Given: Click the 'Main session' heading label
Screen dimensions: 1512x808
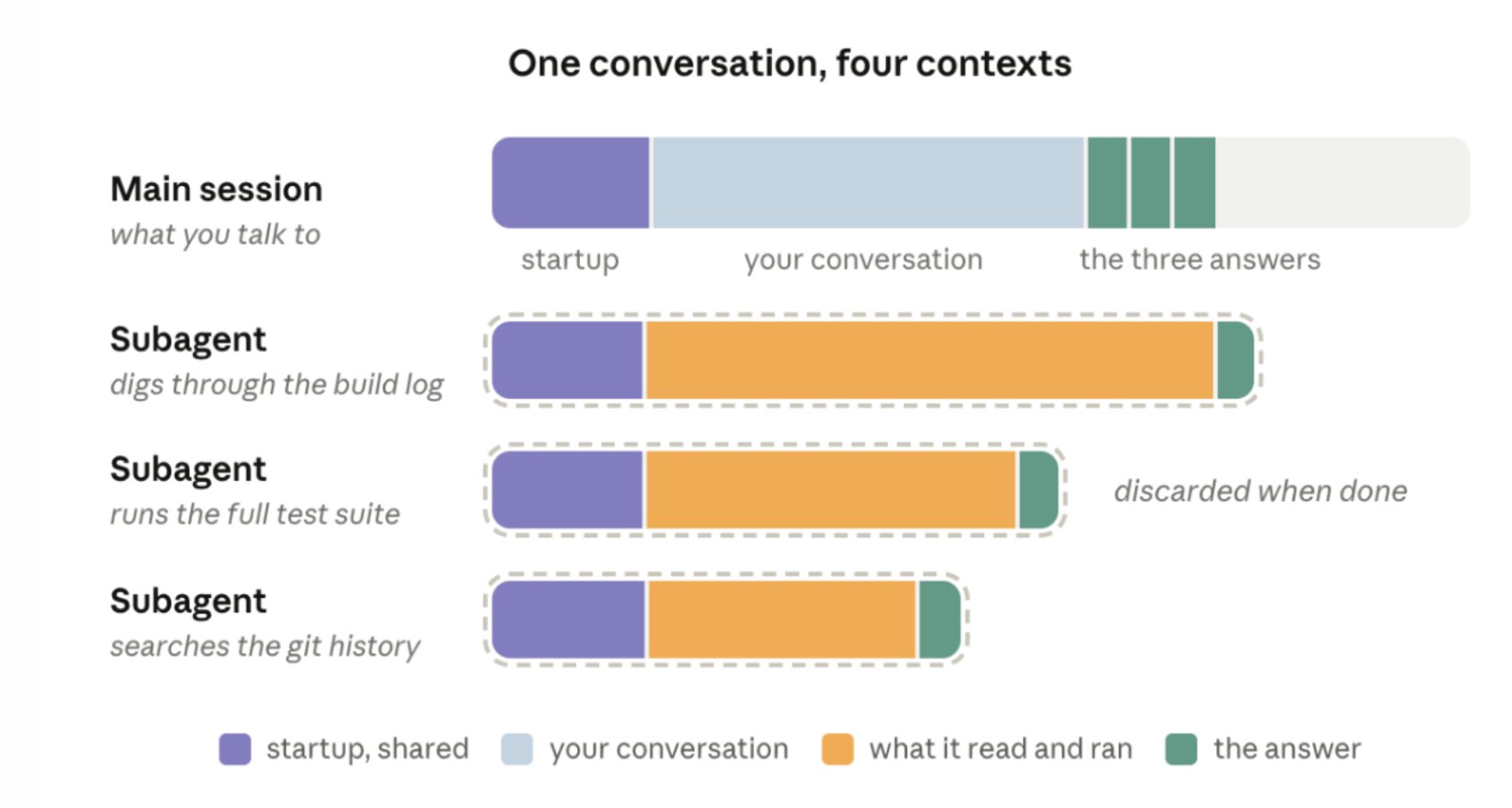Looking at the screenshot, I should pos(216,189).
